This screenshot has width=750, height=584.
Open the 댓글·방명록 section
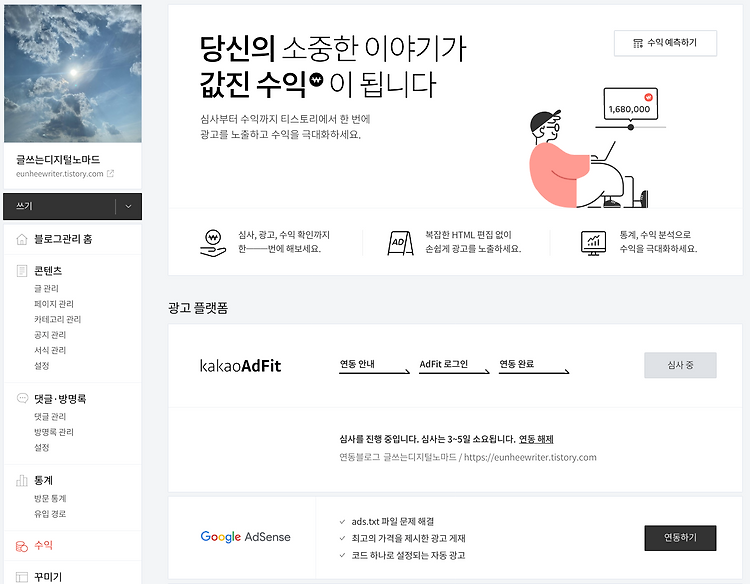[60, 398]
